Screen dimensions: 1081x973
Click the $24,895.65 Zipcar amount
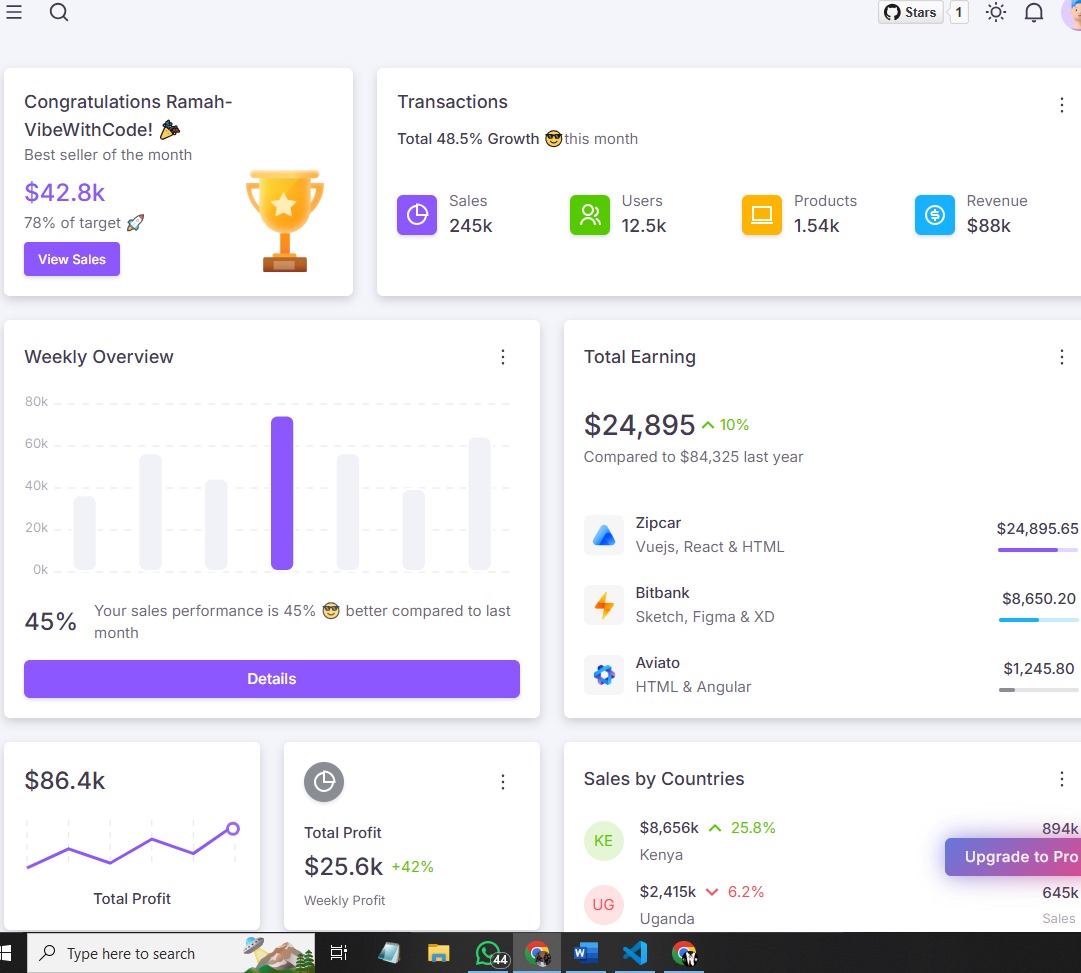tap(1037, 529)
